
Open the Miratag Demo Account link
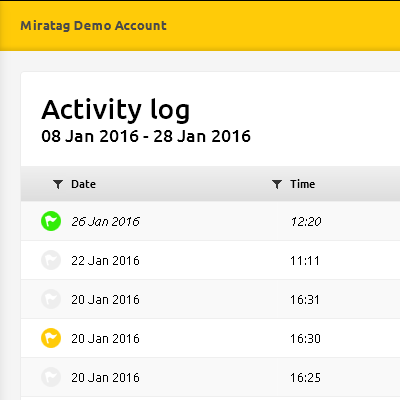[x=93, y=26]
